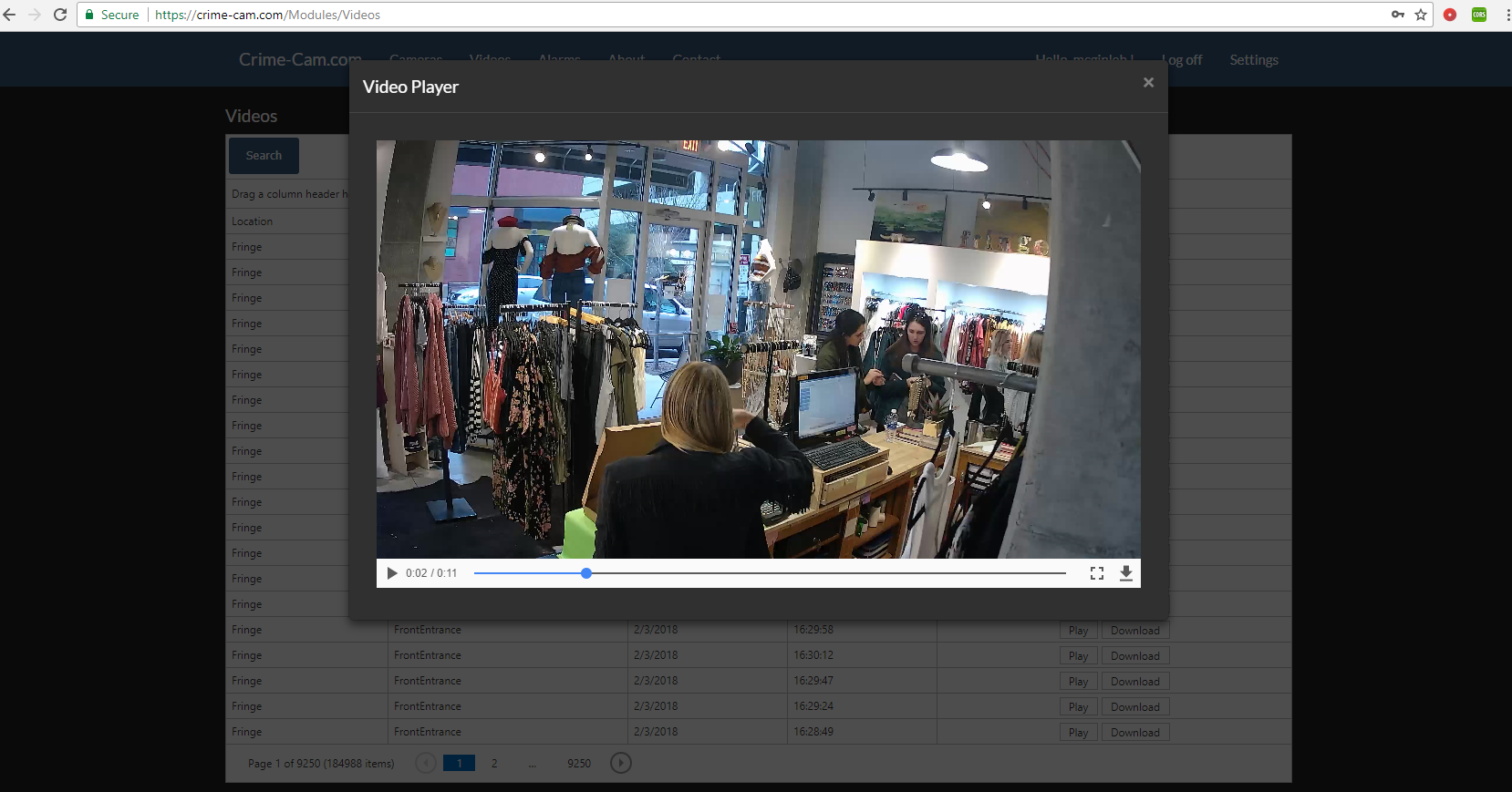The height and width of the screenshot is (792, 1512).
Task: Close the Video Player dialog
Action: coord(1148,83)
